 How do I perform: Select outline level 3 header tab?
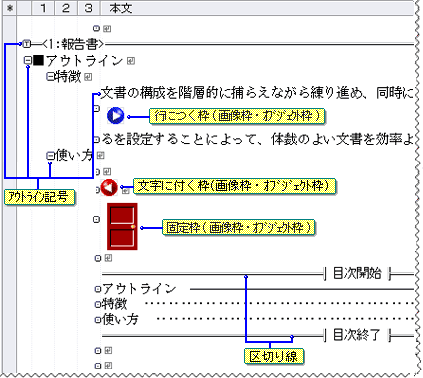tap(88, 8)
